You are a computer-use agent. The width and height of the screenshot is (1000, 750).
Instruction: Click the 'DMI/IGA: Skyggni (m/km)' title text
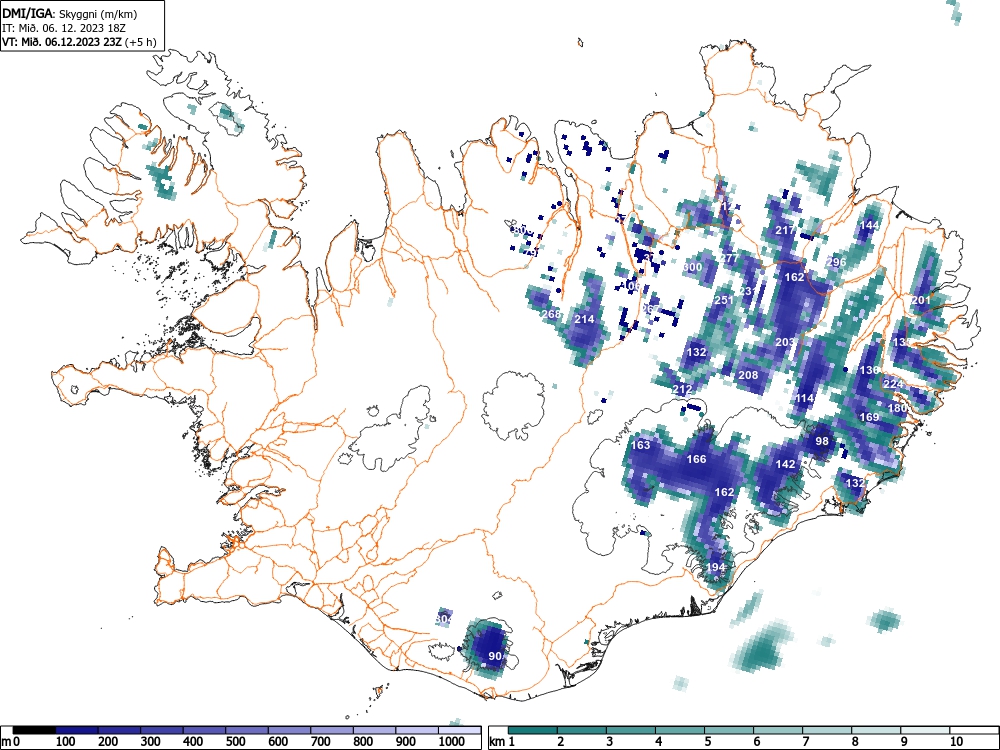(x=70, y=14)
